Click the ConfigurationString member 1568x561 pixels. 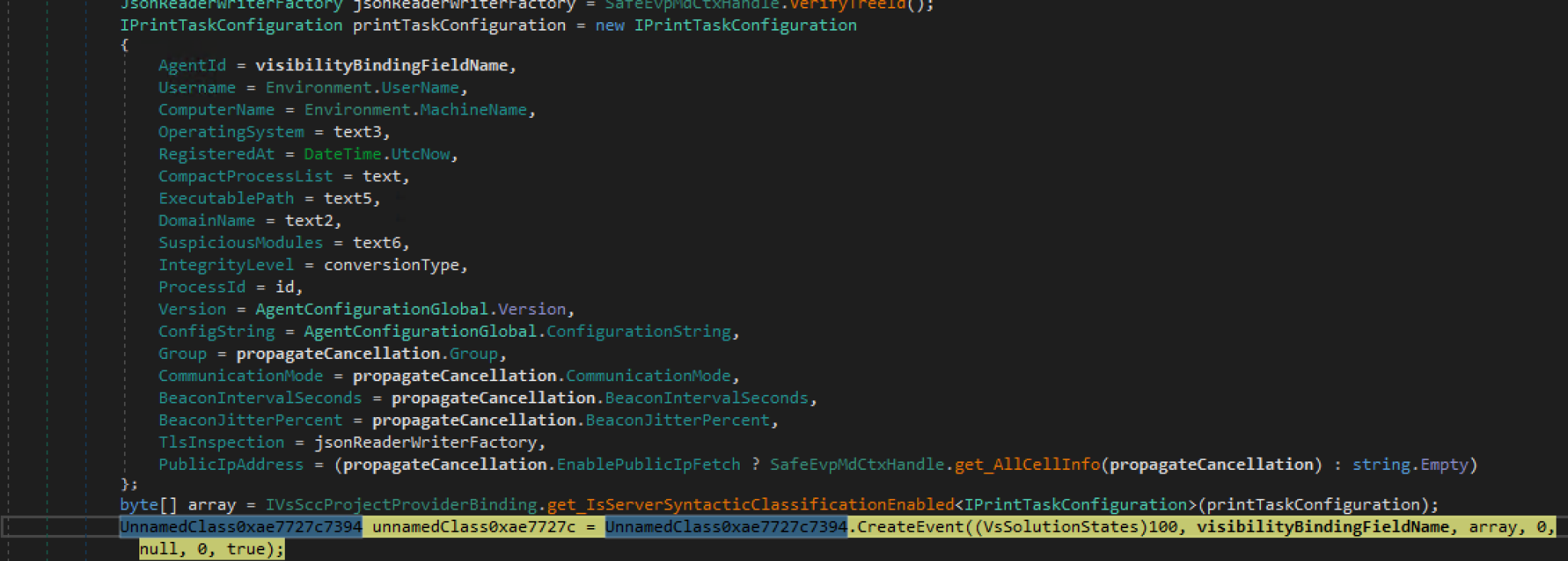[x=639, y=332]
